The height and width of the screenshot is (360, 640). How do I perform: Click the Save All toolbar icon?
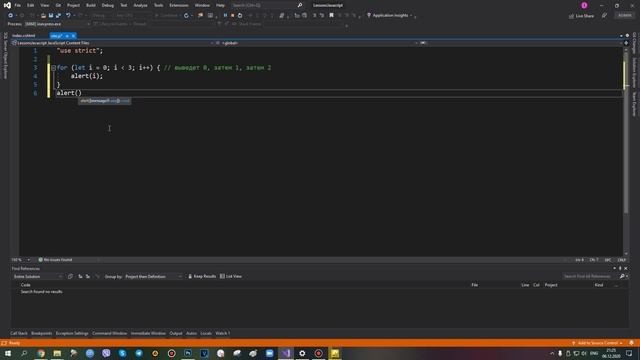58,16
